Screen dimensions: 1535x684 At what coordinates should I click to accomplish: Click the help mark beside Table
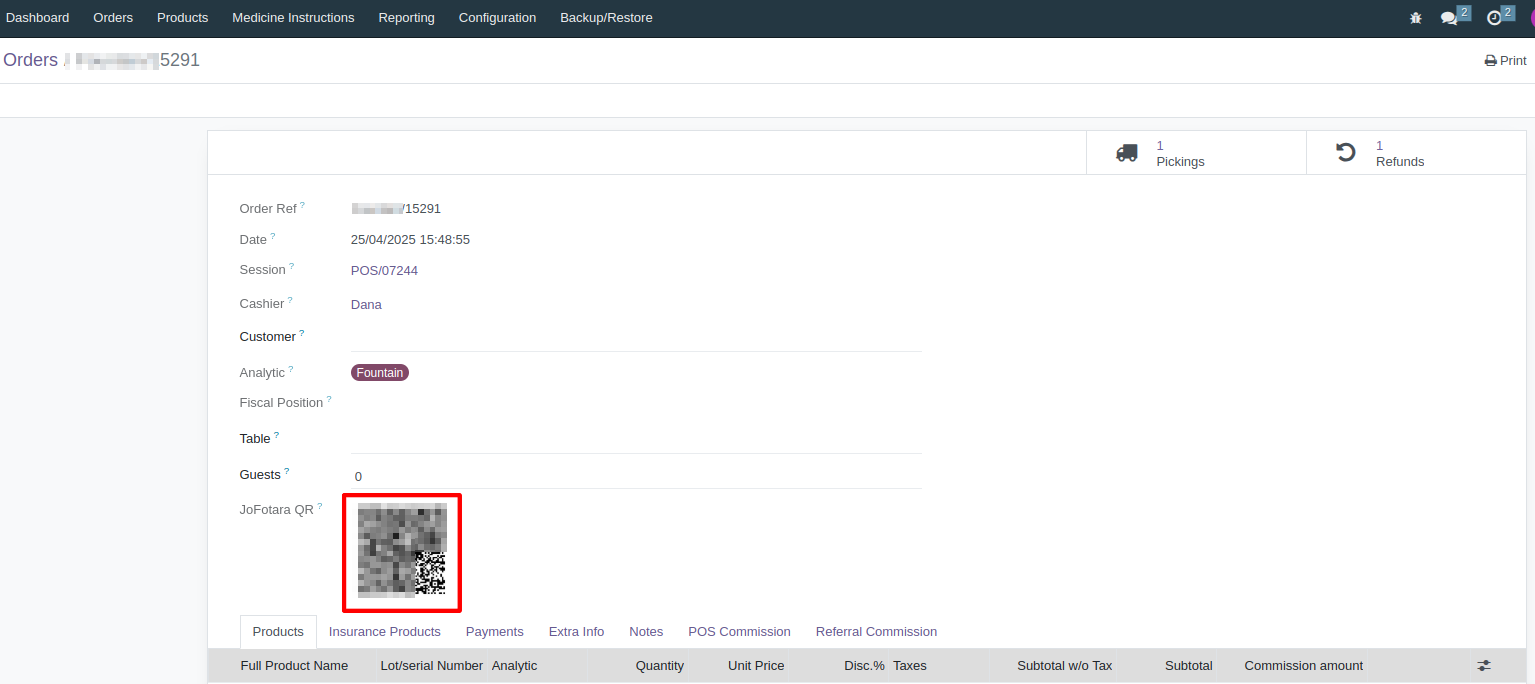[x=276, y=435]
